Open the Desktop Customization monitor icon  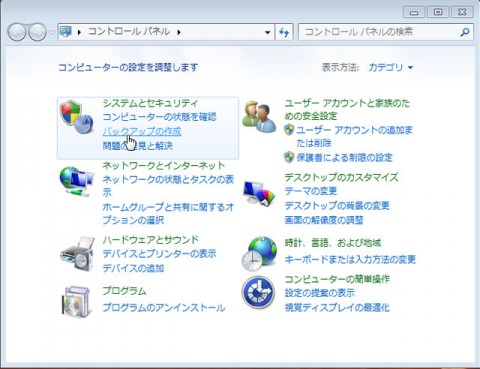(259, 193)
